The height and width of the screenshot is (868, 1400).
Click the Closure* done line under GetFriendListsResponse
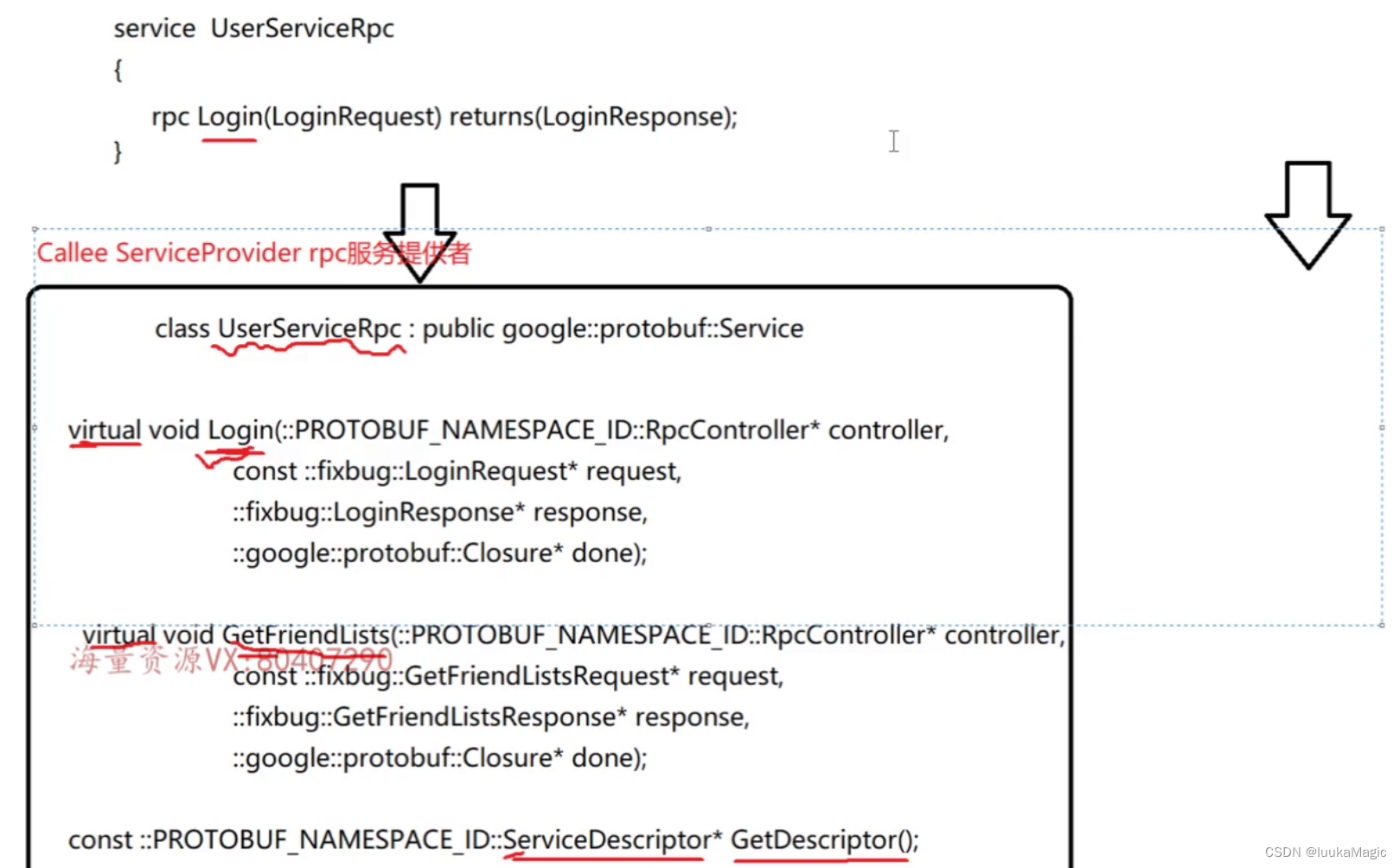click(440, 757)
